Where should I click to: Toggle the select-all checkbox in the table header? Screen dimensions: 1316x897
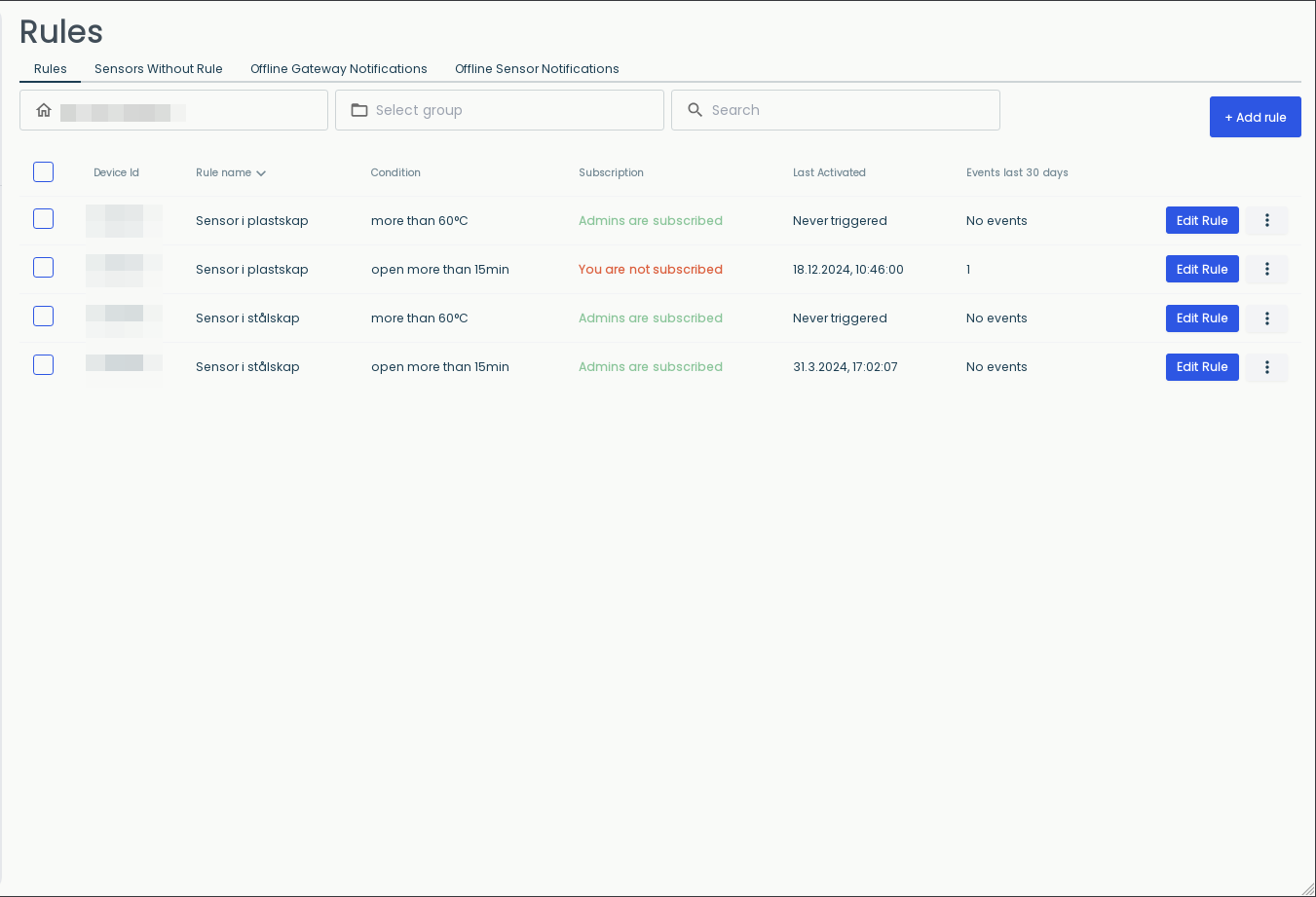43,172
